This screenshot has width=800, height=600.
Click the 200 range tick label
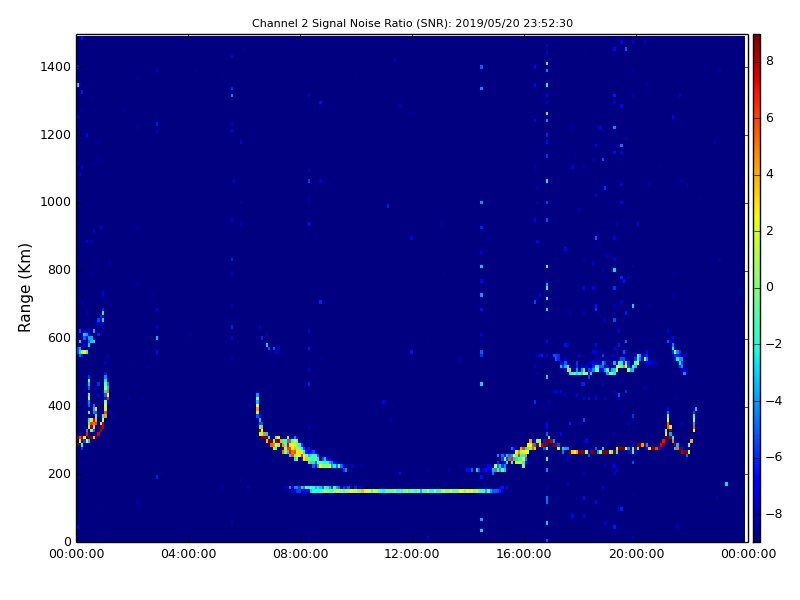(x=59, y=474)
